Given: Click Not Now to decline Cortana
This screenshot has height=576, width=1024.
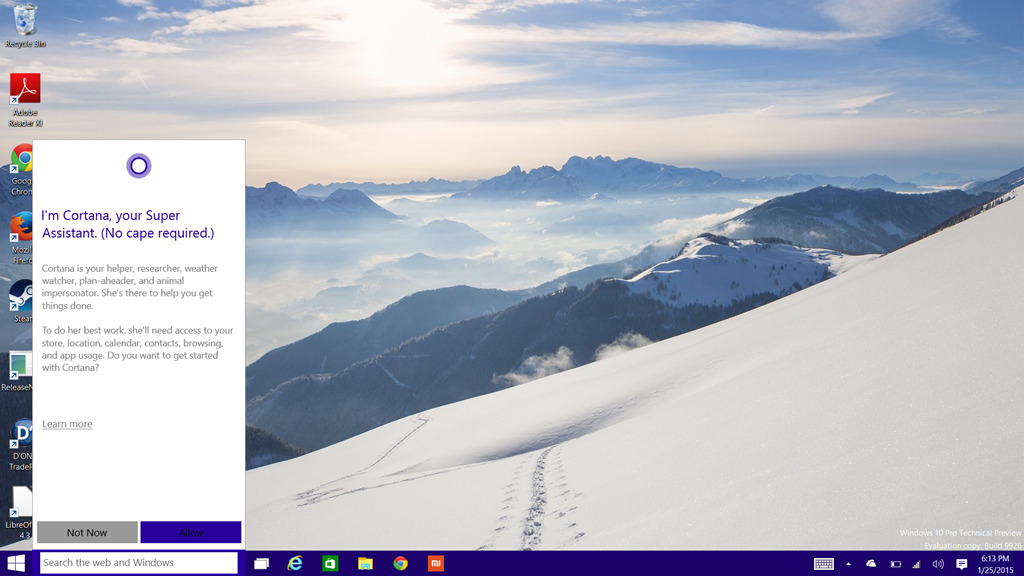Looking at the screenshot, I should pyautogui.click(x=87, y=532).
